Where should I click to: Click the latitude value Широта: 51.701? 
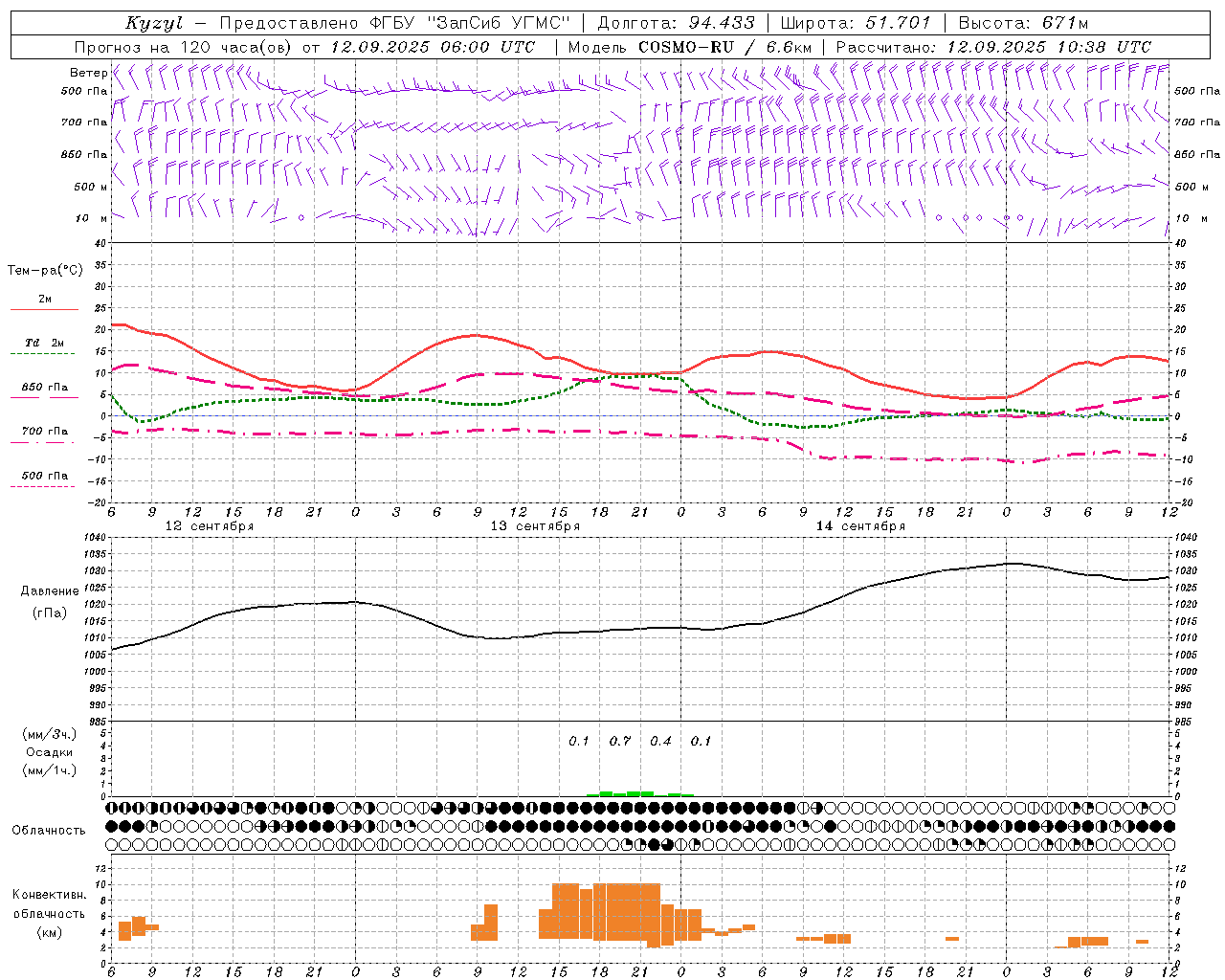[856, 23]
